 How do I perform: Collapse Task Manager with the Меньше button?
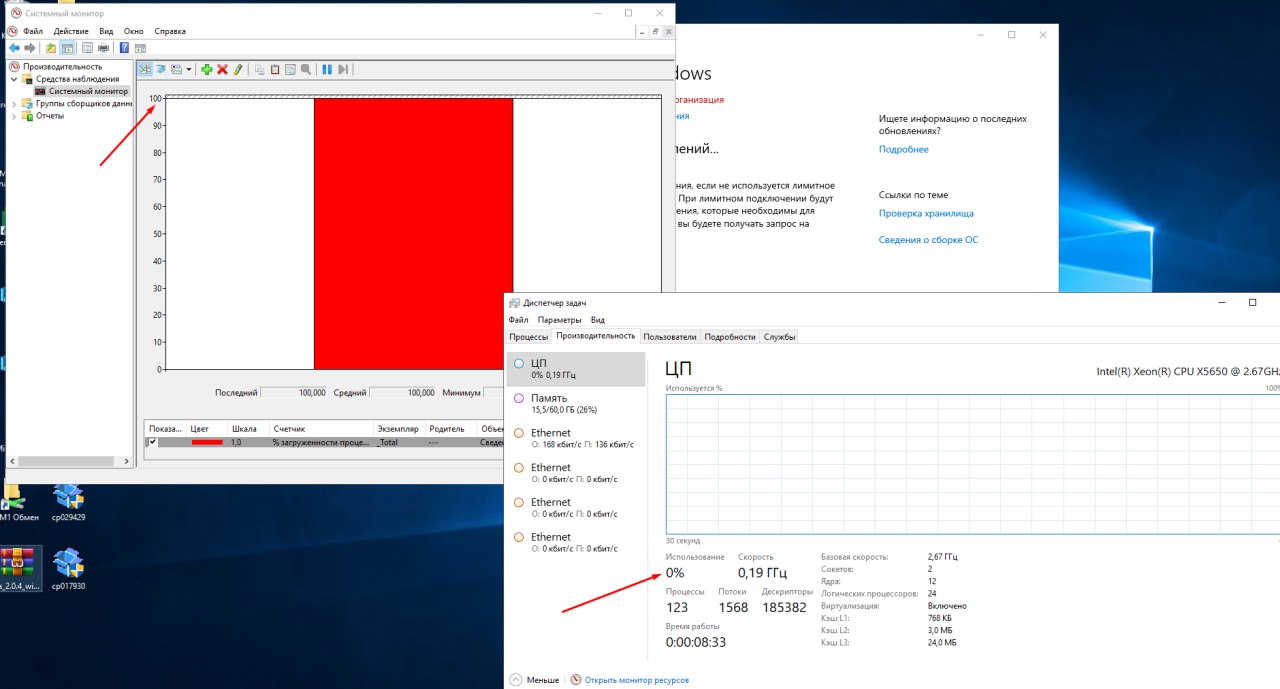click(x=535, y=680)
